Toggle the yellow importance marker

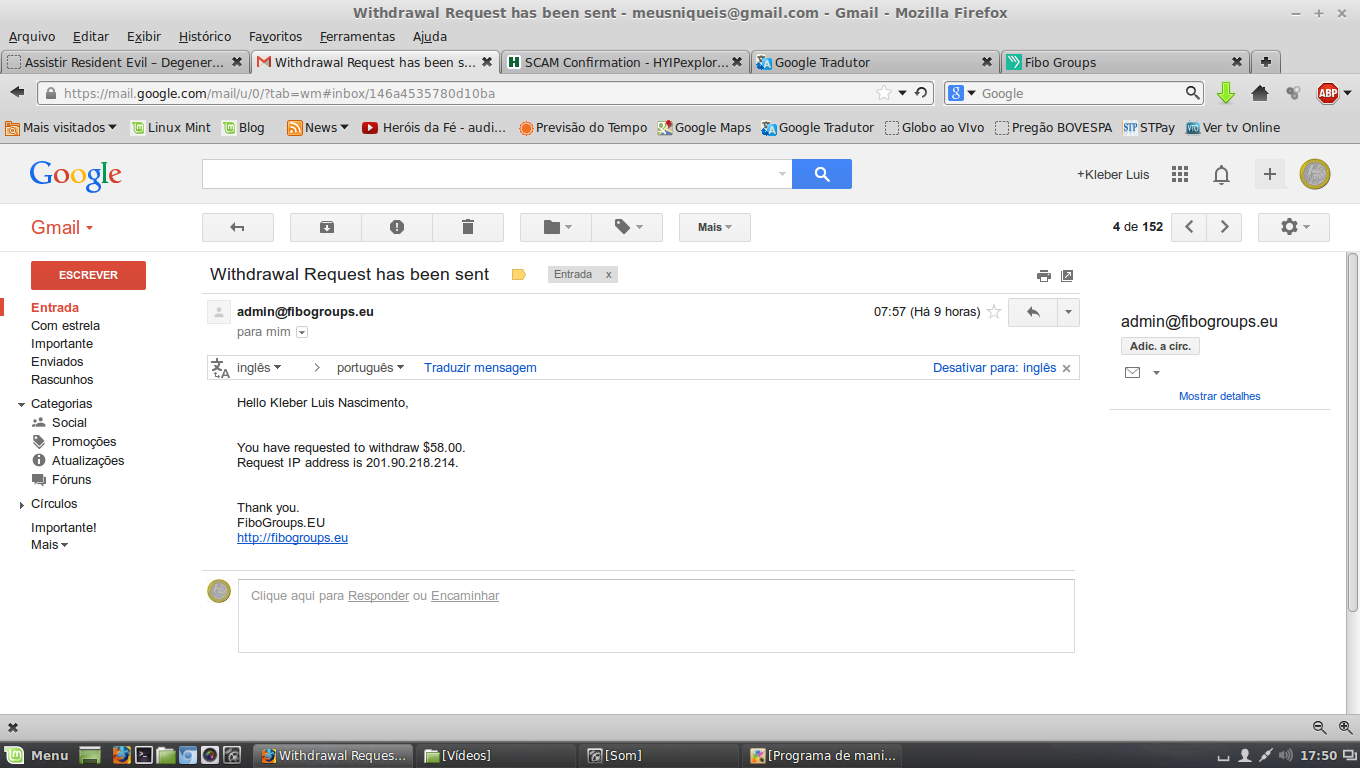518,275
